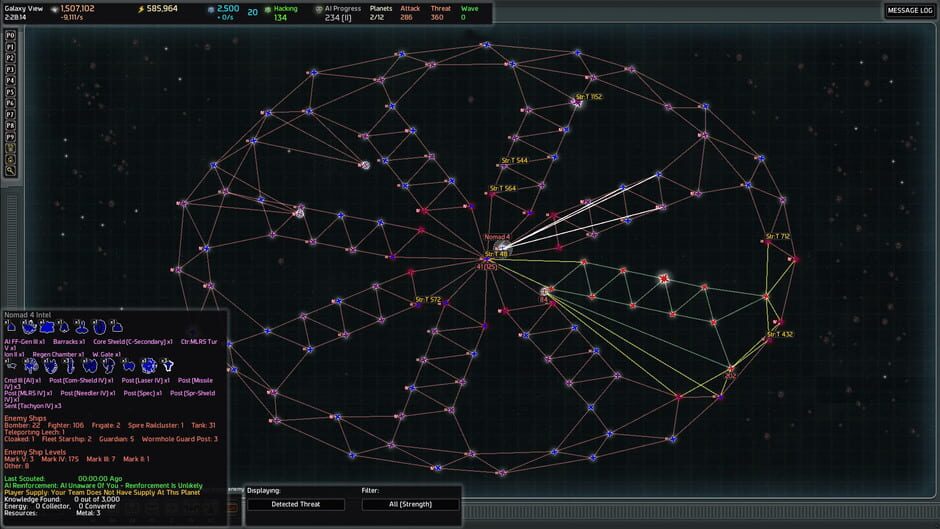Click the 'Enemy Ship Levels' heading

coord(35,452)
